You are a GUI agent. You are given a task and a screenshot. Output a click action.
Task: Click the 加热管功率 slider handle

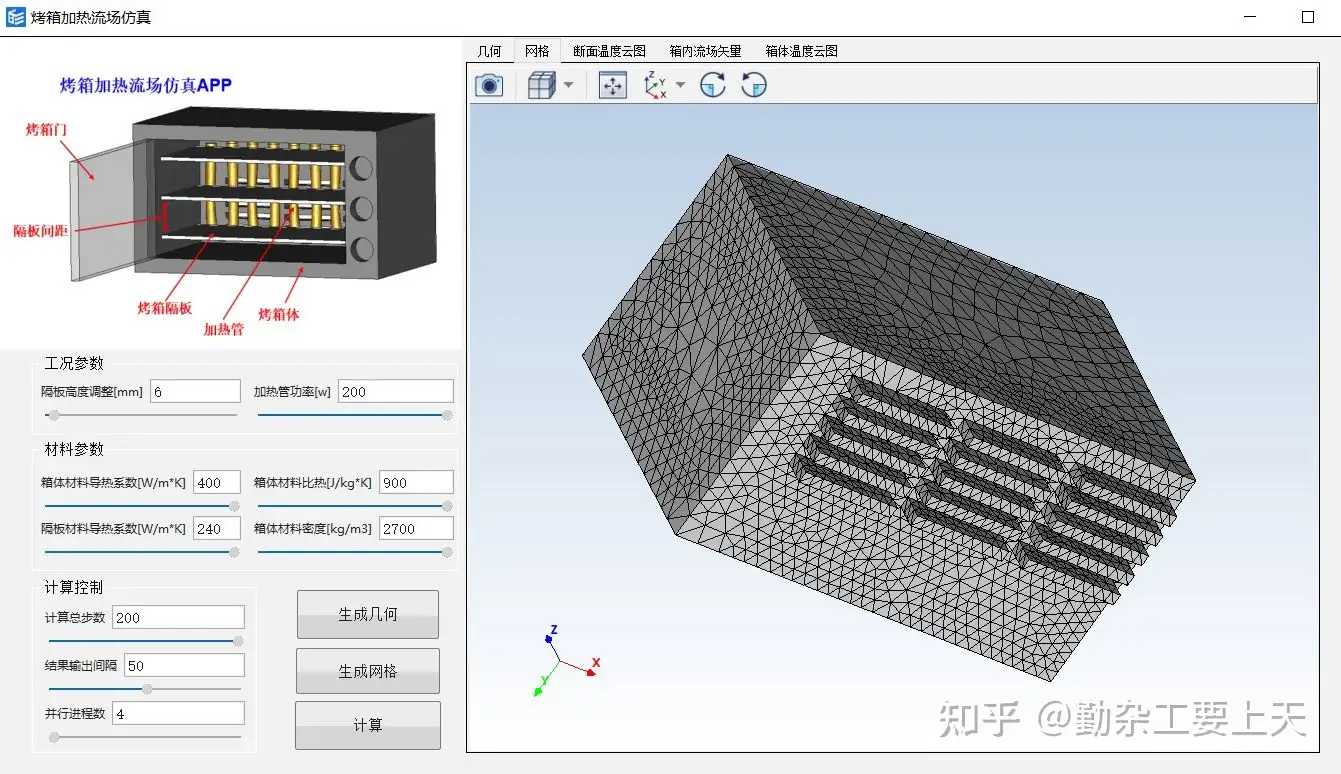447,415
